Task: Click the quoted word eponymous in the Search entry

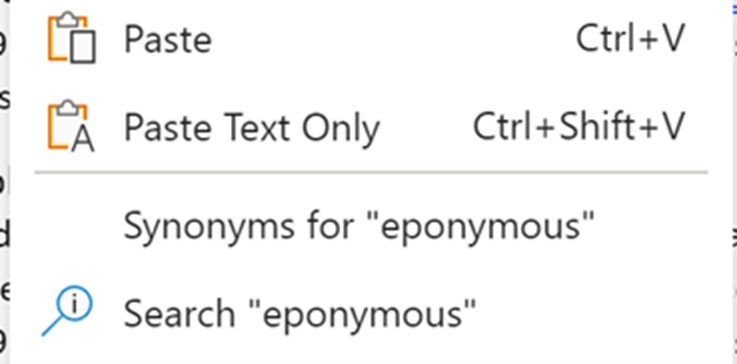Action: click(x=368, y=314)
